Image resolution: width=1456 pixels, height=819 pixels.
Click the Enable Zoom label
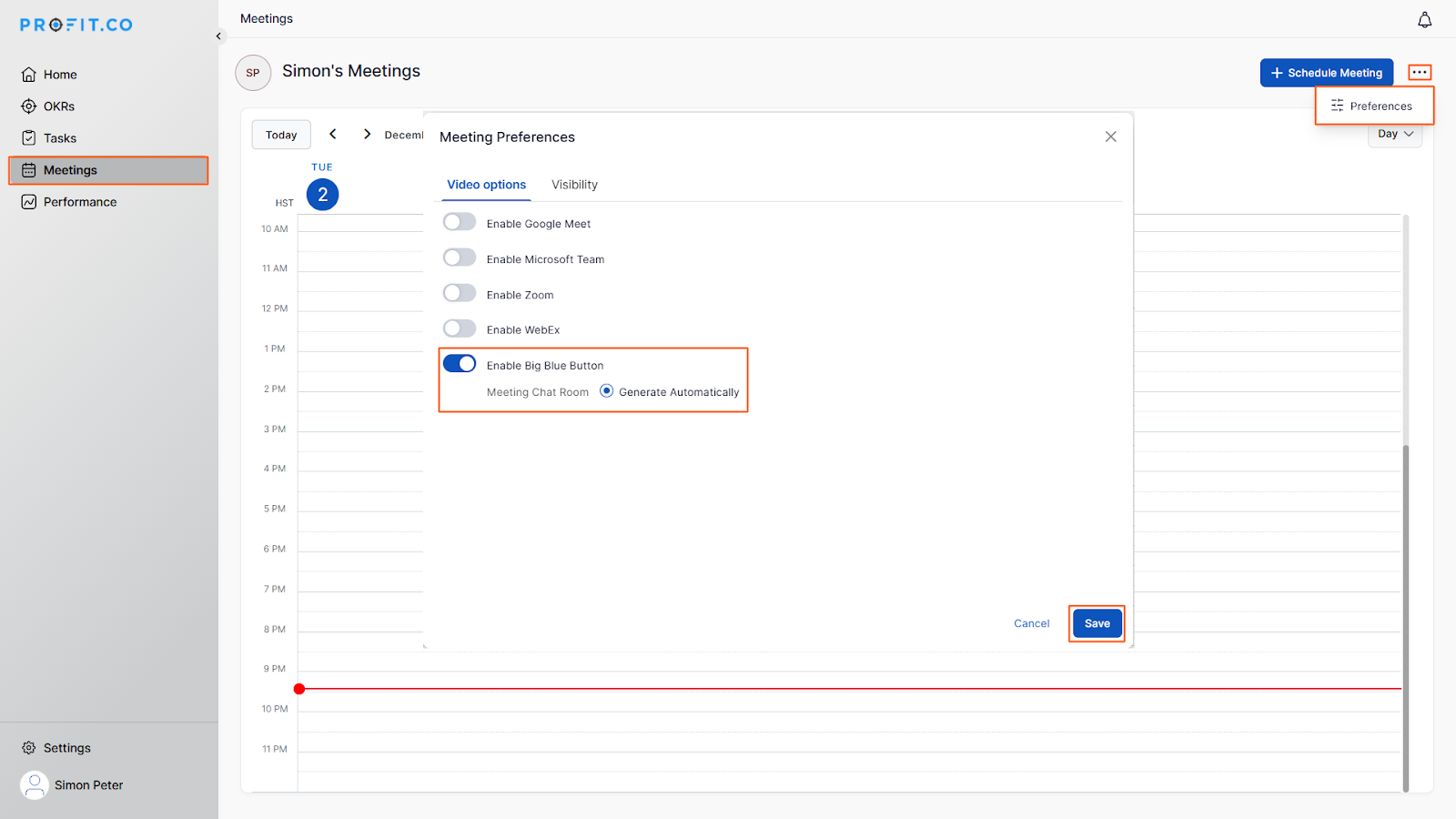(520, 295)
